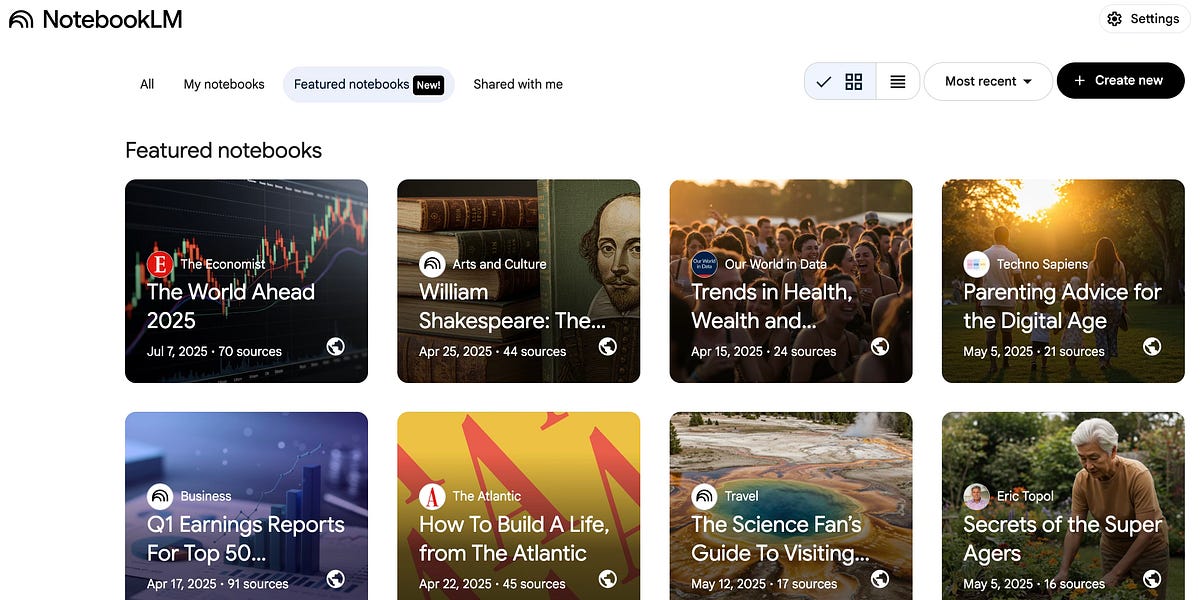The image size is (1200, 600).
Task: Click globe icon on How To Build A Life
Action: click(608, 579)
